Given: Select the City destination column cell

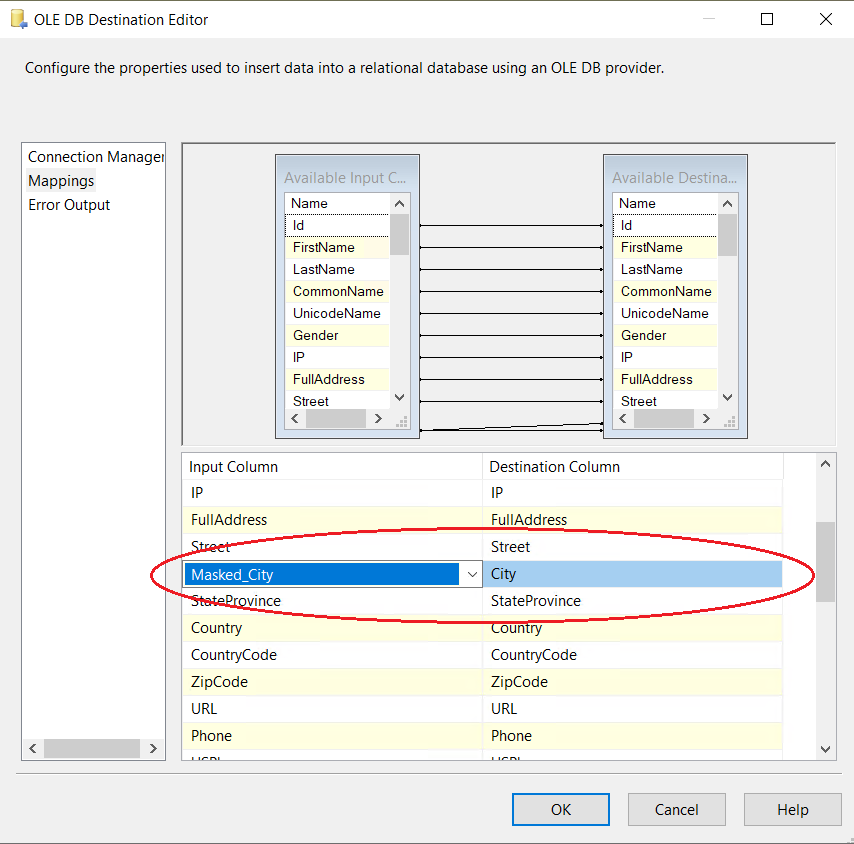Looking at the screenshot, I should 632,574.
